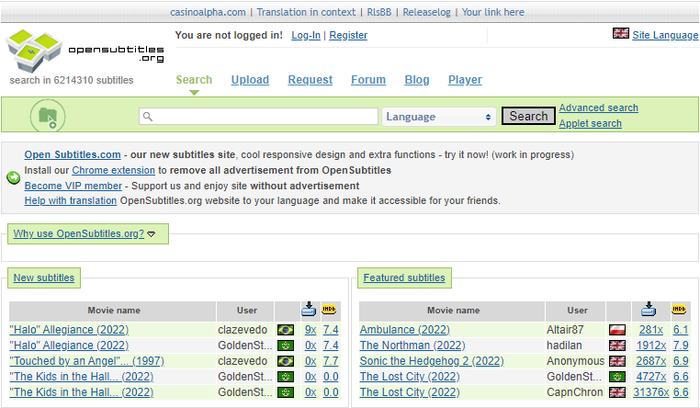Click the magnifier icon in search field

[148, 117]
